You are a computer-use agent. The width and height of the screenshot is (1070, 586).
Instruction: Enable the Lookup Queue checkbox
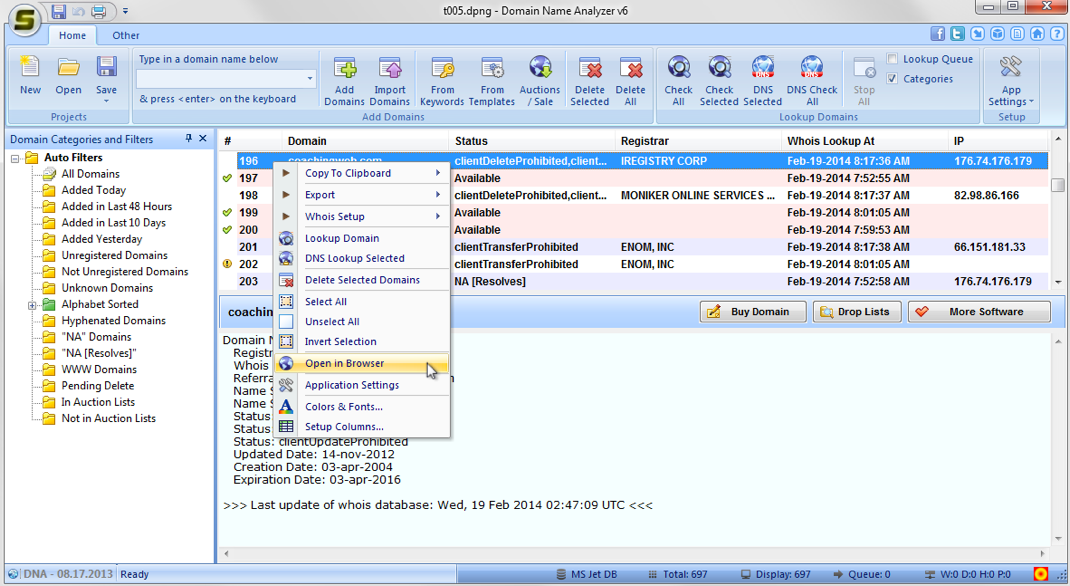(x=893, y=59)
